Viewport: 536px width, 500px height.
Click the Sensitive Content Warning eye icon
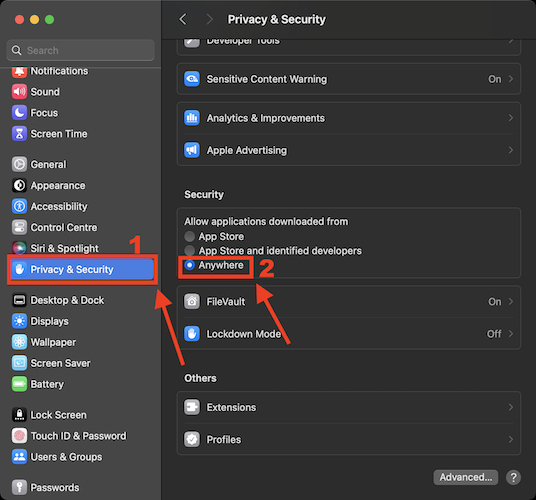pyautogui.click(x=192, y=79)
